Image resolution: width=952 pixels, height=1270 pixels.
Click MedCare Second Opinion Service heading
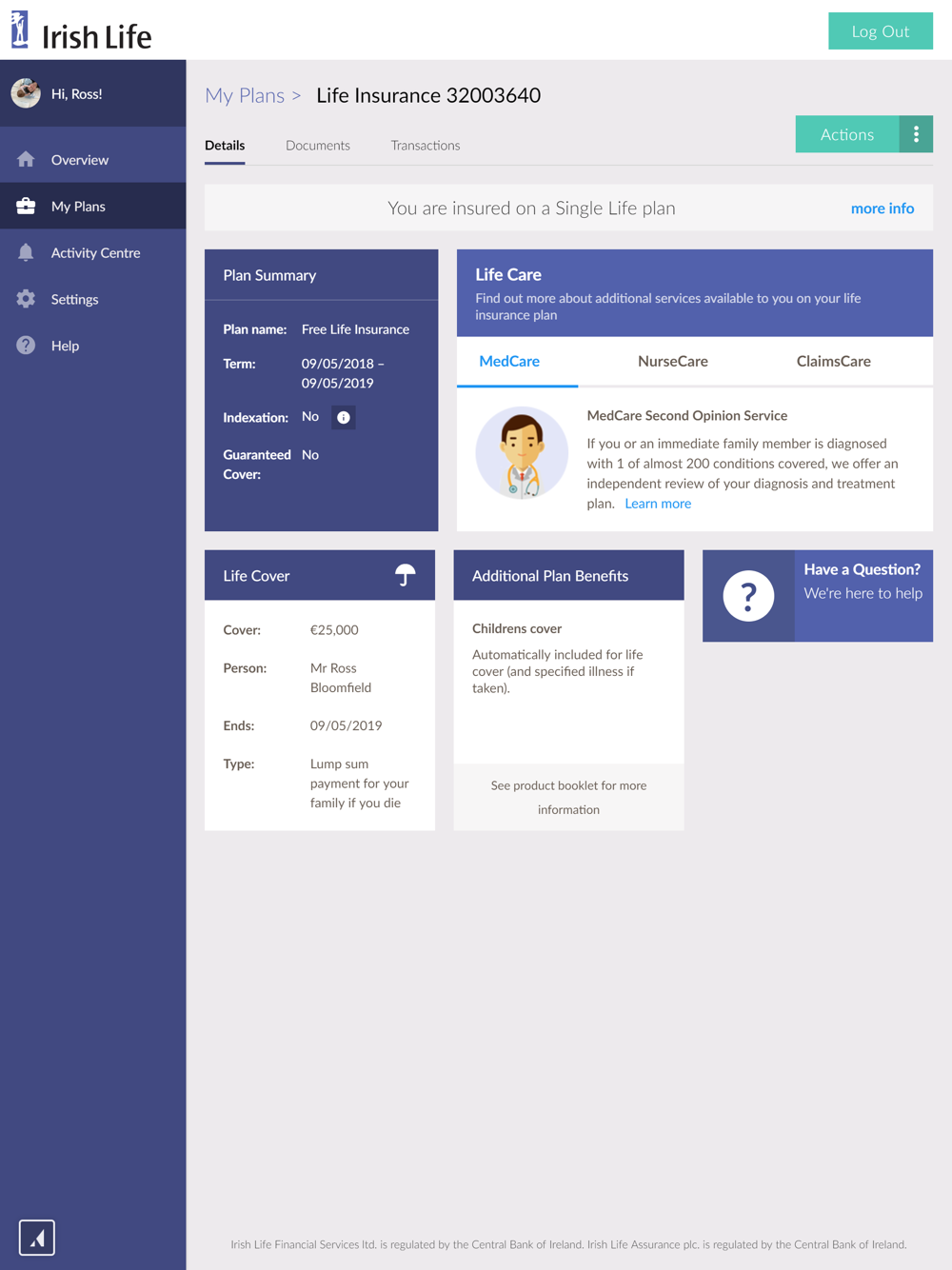(687, 416)
